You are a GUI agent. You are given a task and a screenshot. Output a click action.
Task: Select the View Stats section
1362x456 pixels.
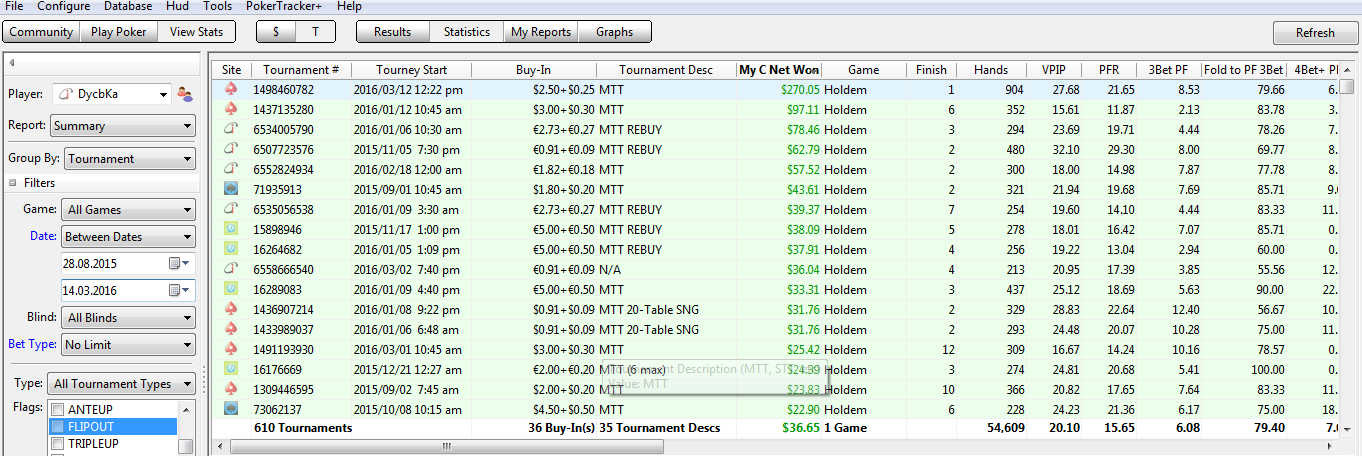tap(196, 32)
